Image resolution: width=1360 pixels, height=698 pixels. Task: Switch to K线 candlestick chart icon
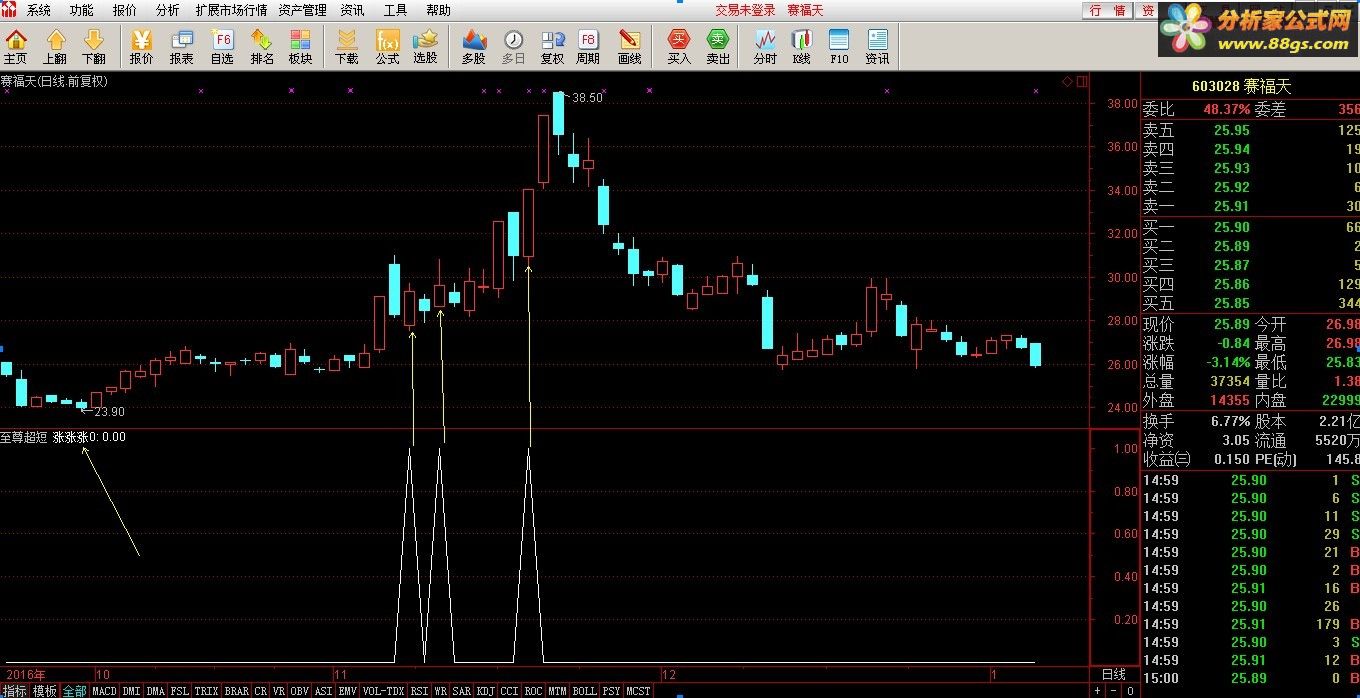(801, 47)
